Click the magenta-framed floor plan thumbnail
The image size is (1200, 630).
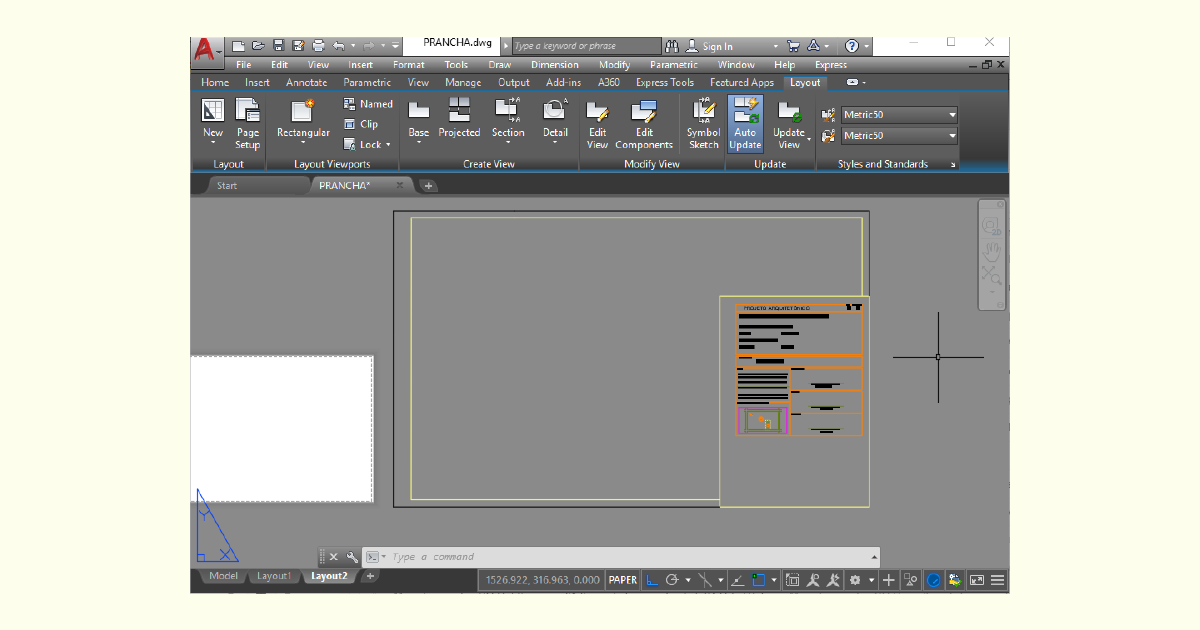point(763,421)
